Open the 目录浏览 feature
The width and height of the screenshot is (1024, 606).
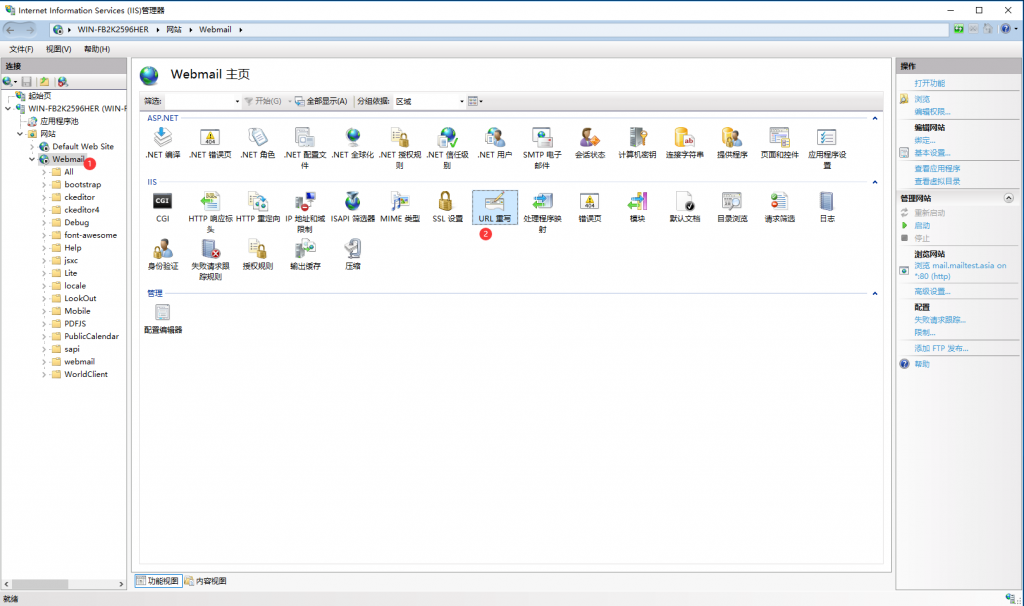click(732, 207)
